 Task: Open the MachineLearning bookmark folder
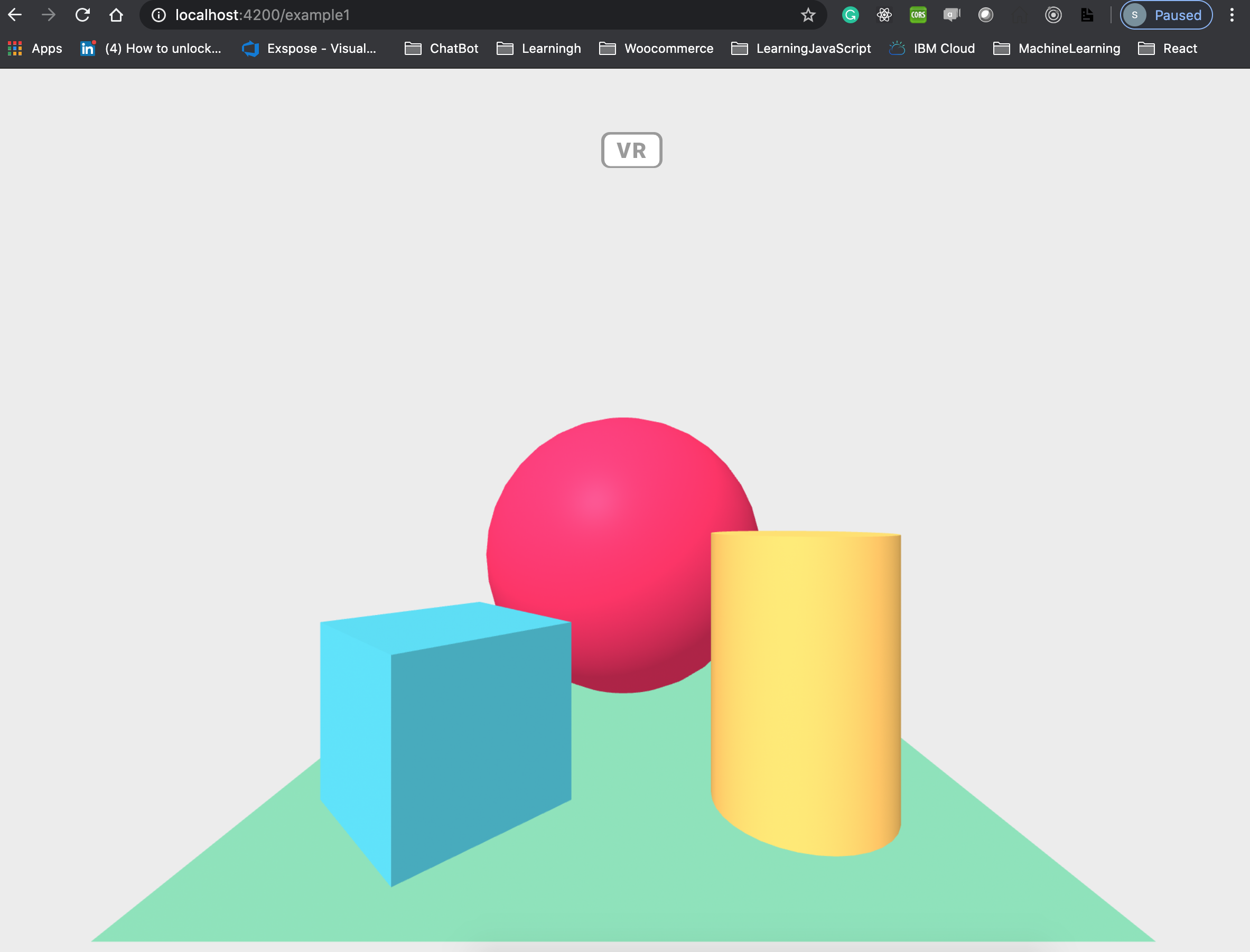1056,49
